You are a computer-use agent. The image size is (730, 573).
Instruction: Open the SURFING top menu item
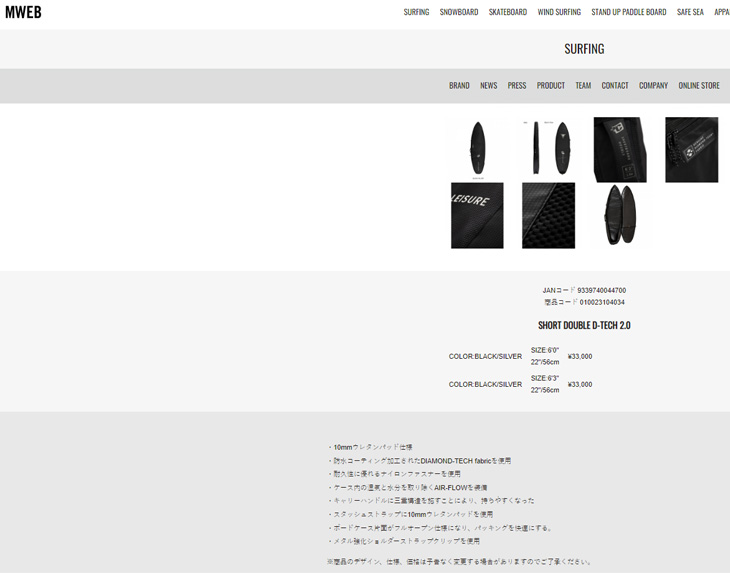(416, 12)
